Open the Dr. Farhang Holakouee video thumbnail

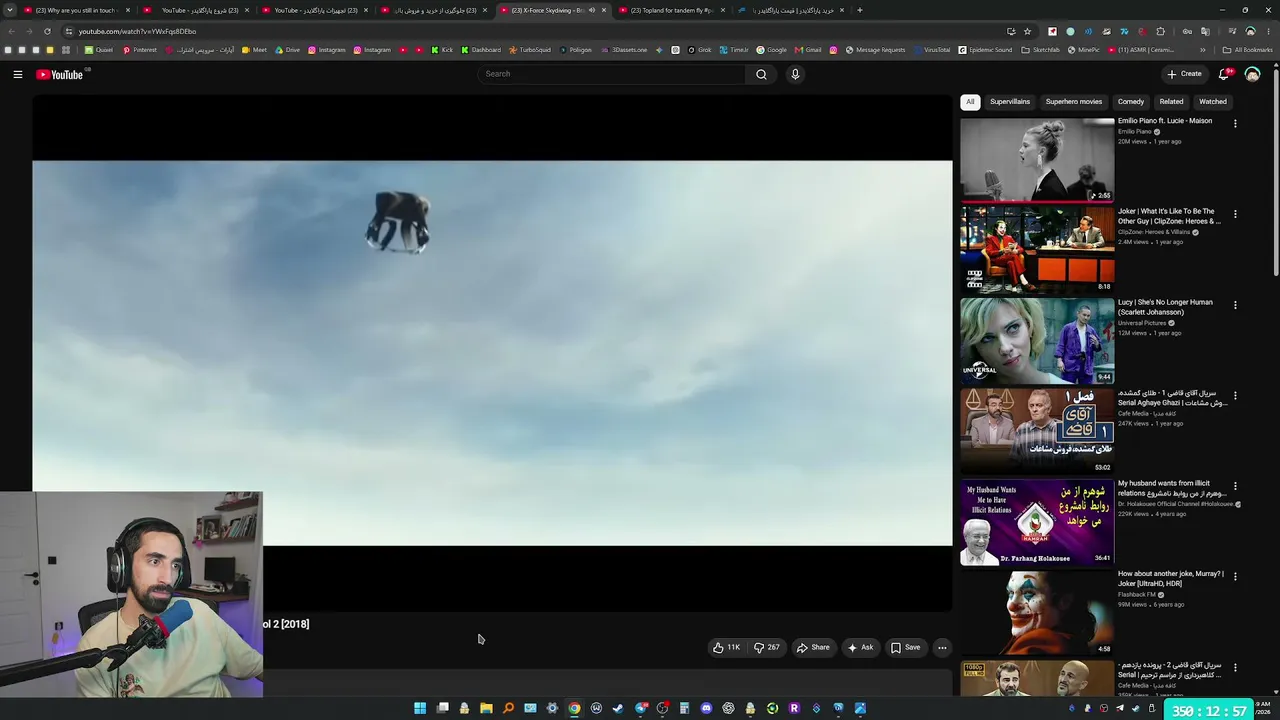[1037, 522]
